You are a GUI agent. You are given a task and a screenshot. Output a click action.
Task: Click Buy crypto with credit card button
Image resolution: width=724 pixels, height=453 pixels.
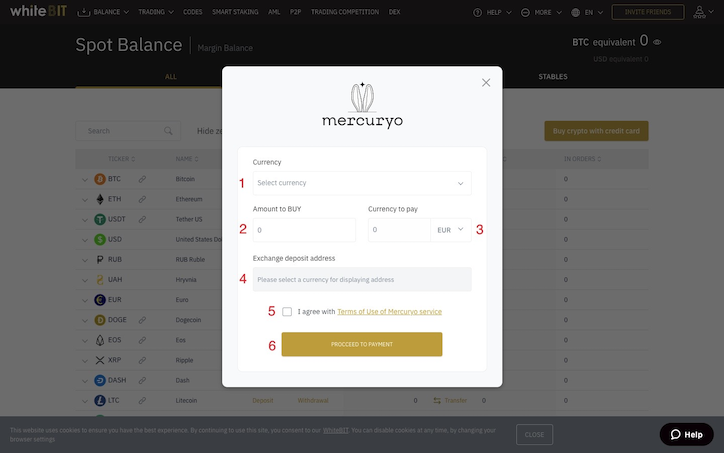[x=596, y=131]
